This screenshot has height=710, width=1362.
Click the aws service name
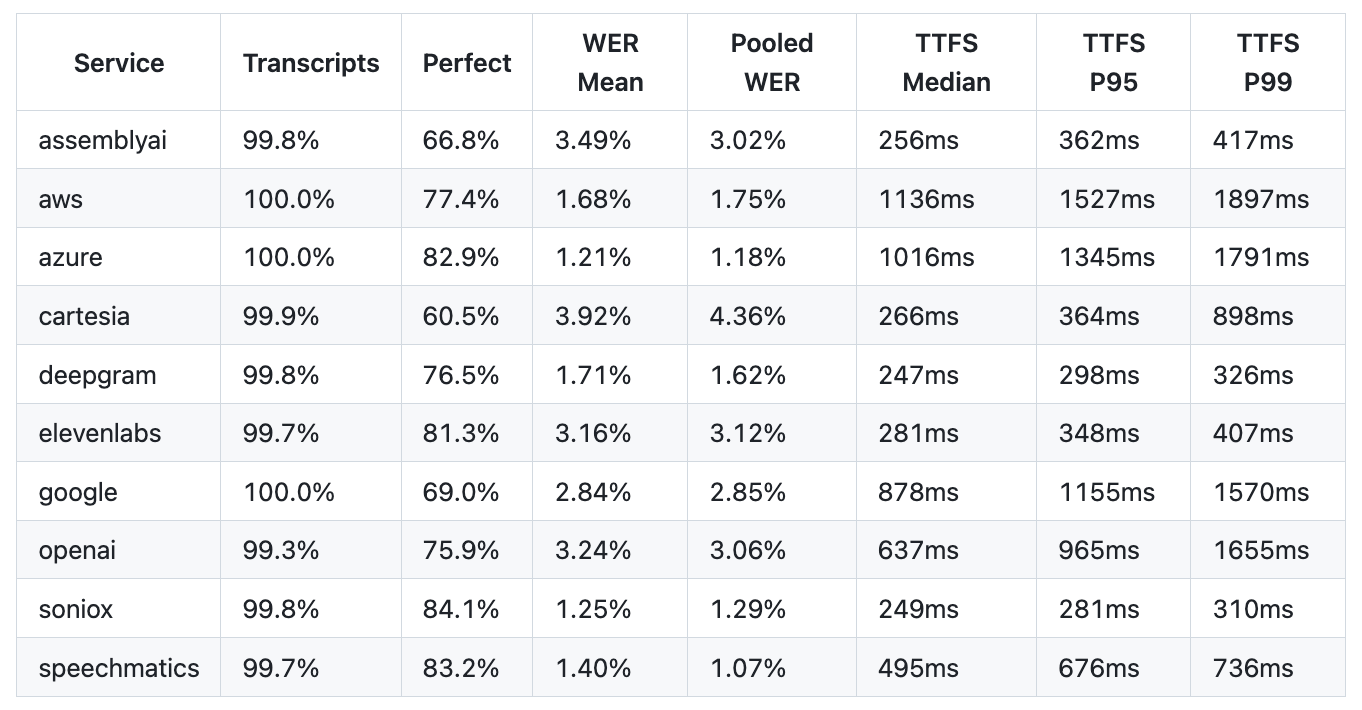[61, 199]
